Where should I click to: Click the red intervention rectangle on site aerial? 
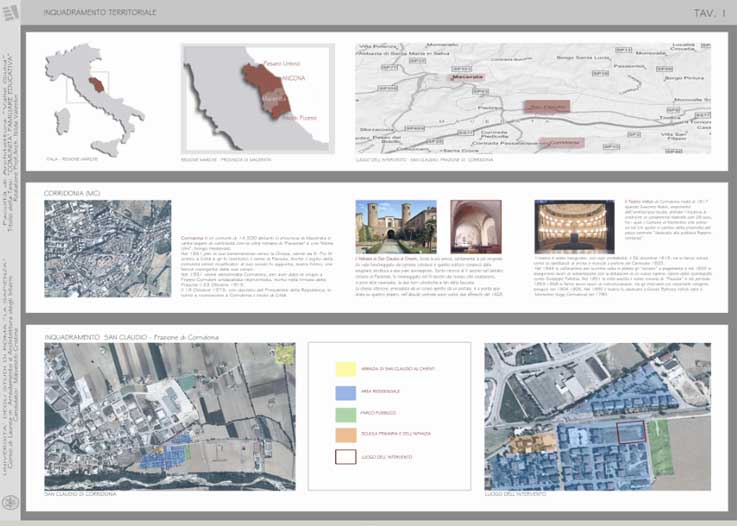pyautogui.click(x=631, y=432)
